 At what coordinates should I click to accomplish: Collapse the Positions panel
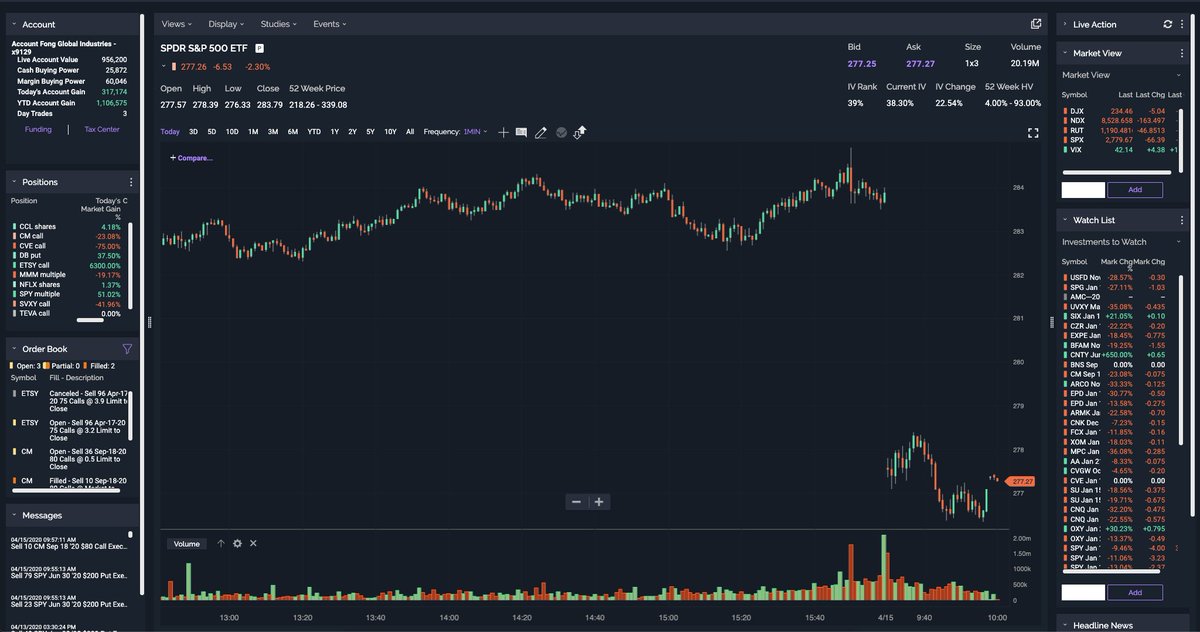pos(14,182)
